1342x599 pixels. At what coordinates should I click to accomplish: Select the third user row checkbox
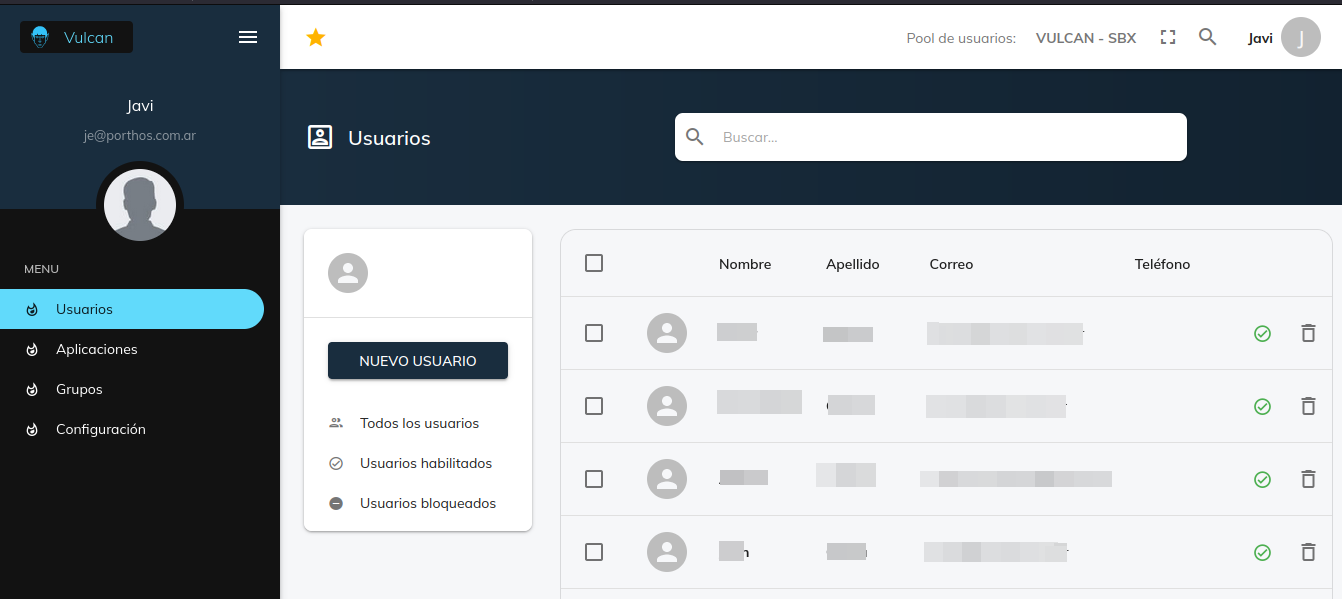tap(594, 479)
